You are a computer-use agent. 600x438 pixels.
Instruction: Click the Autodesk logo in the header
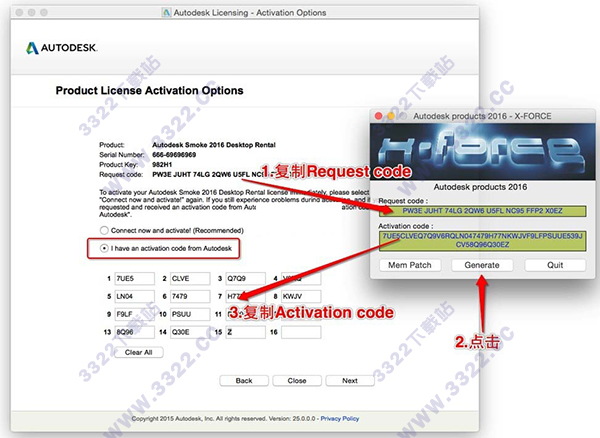click(62, 48)
